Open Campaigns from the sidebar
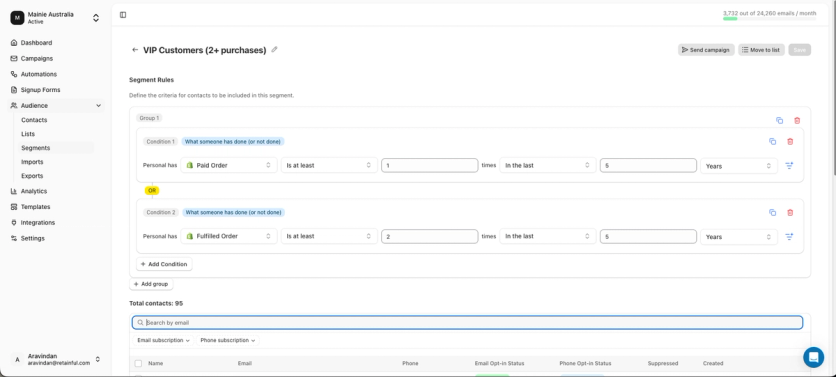This screenshot has height=377, width=836. pyautogui.click(x=36, y=59)
